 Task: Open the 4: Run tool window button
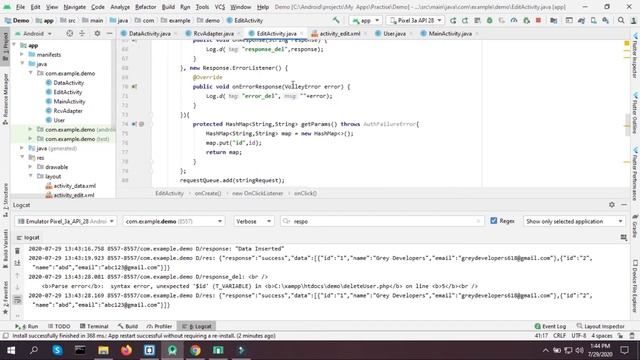tap(27, 326)
